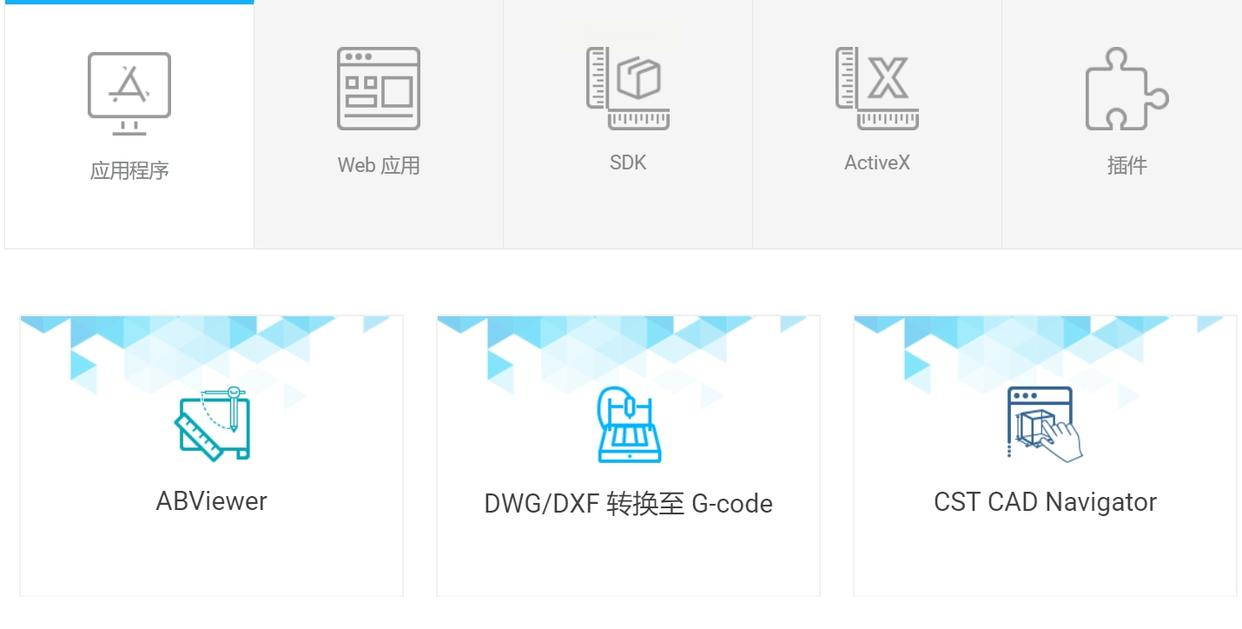Image resolution: width=1242 pixels, height=629 pixels.
Task: Show the 插件 tab label
Action: 1127,165
